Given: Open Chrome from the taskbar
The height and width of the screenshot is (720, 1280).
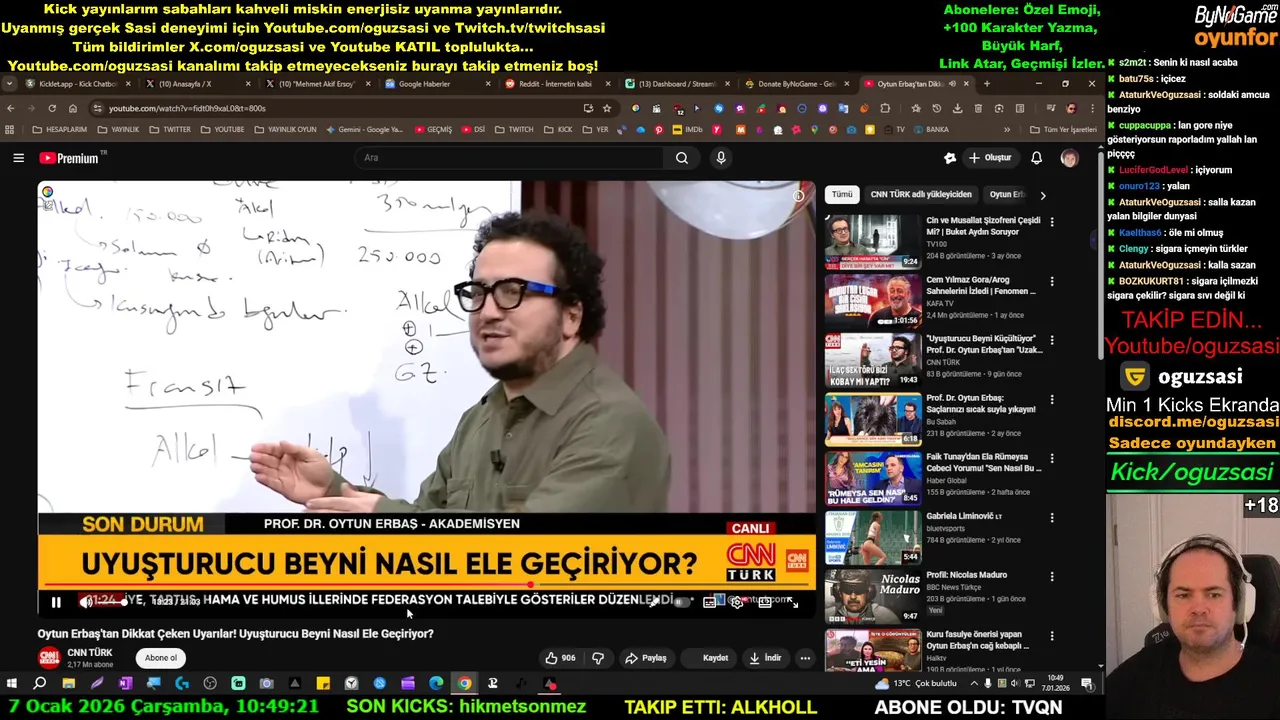Looking at the screenshot, I should click(x=465, y=684).
